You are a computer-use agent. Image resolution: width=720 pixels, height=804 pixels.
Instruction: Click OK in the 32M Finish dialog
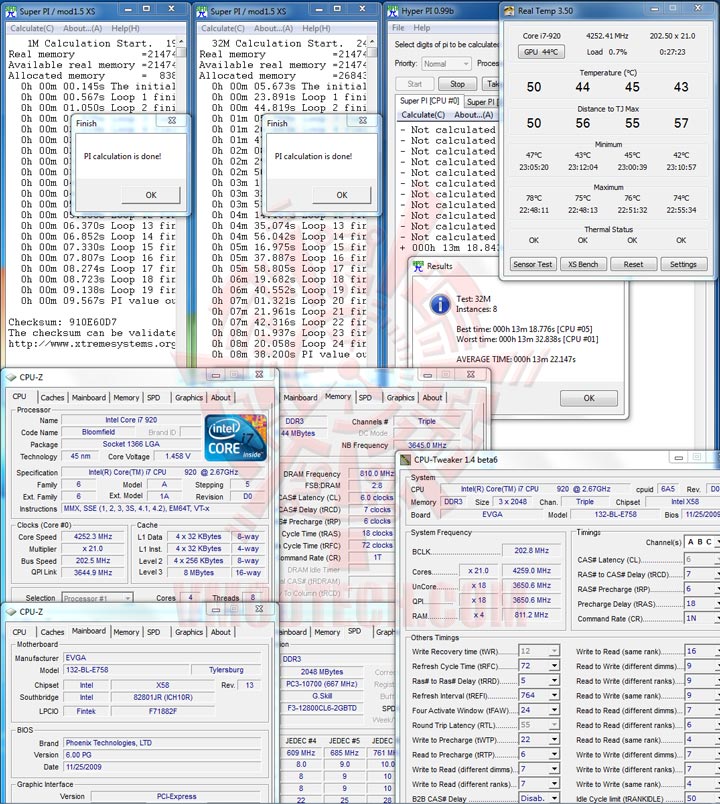tap(342, 195)
